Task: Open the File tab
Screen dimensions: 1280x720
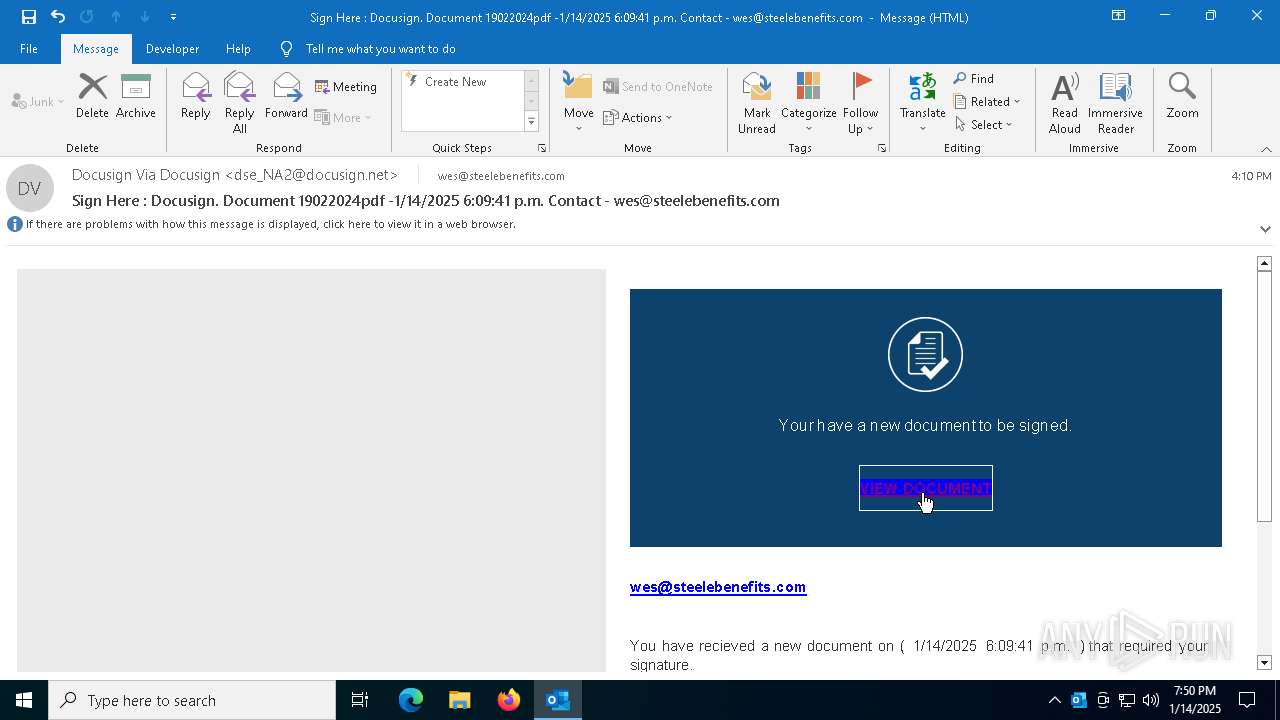Action: coord(29,49)
